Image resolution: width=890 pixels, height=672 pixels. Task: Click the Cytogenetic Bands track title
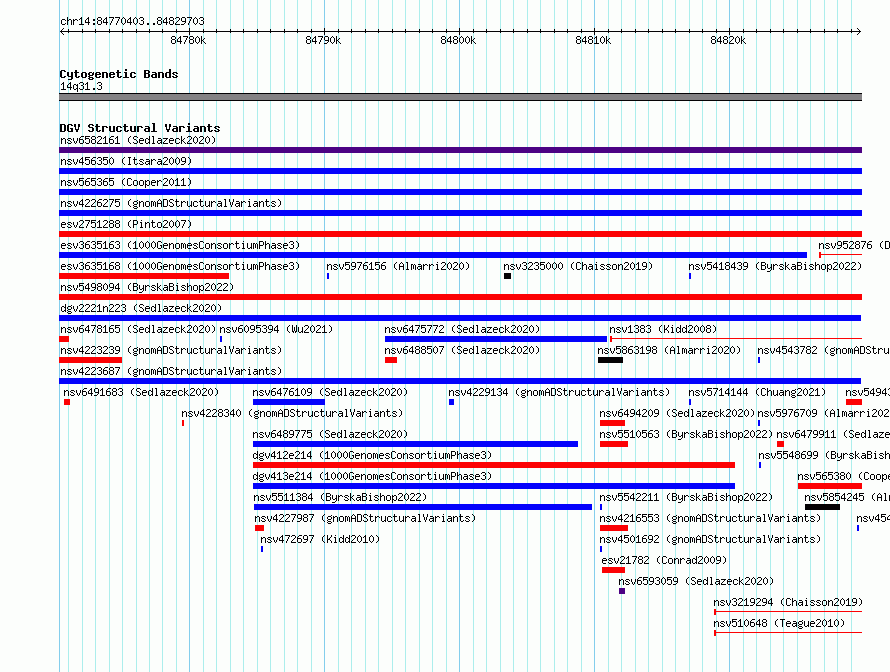(x=119, y=74)
